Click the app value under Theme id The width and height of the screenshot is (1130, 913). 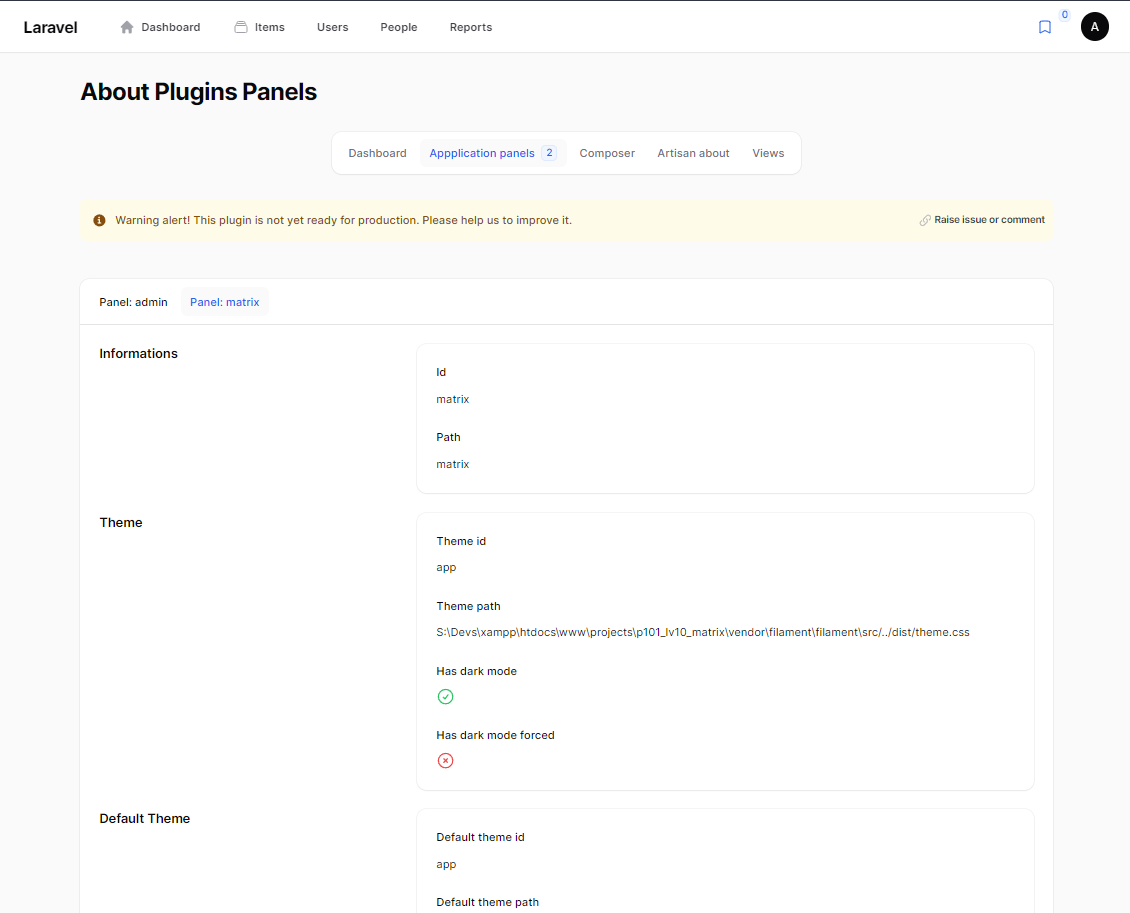[446, 568]
